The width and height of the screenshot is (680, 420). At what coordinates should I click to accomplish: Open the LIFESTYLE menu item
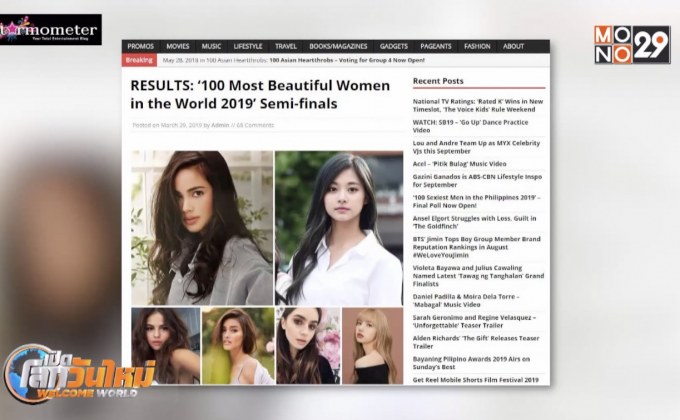coord(248,46)
